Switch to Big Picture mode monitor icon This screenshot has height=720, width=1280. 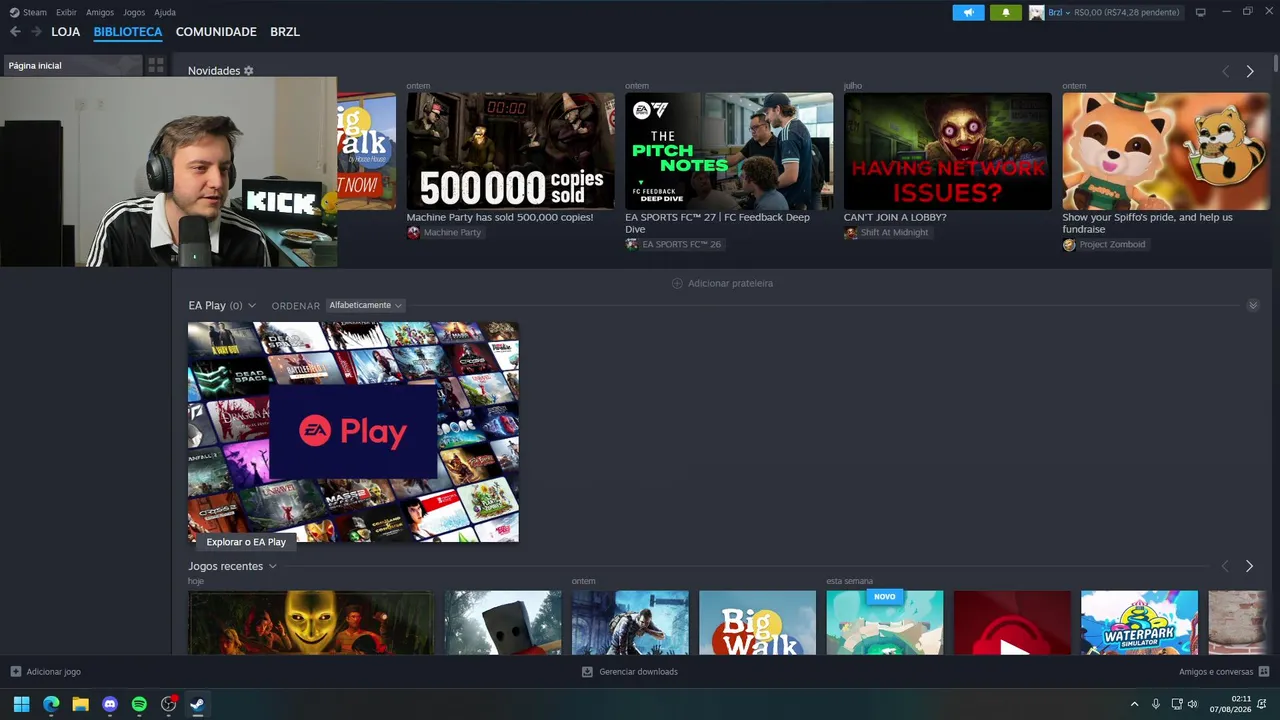pos(1200,12)
